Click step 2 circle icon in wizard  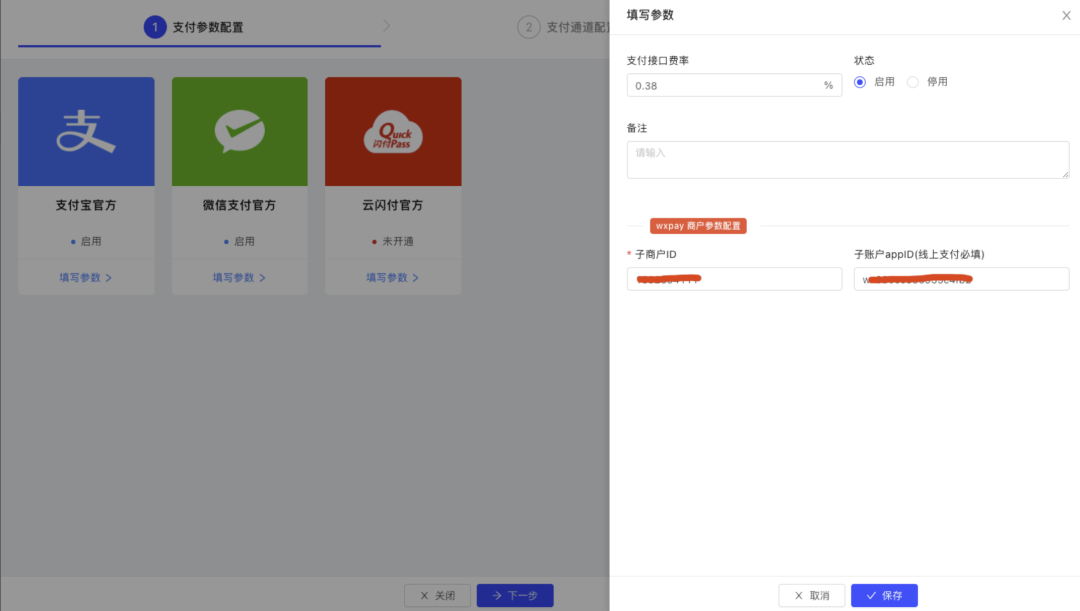(529, 27)
